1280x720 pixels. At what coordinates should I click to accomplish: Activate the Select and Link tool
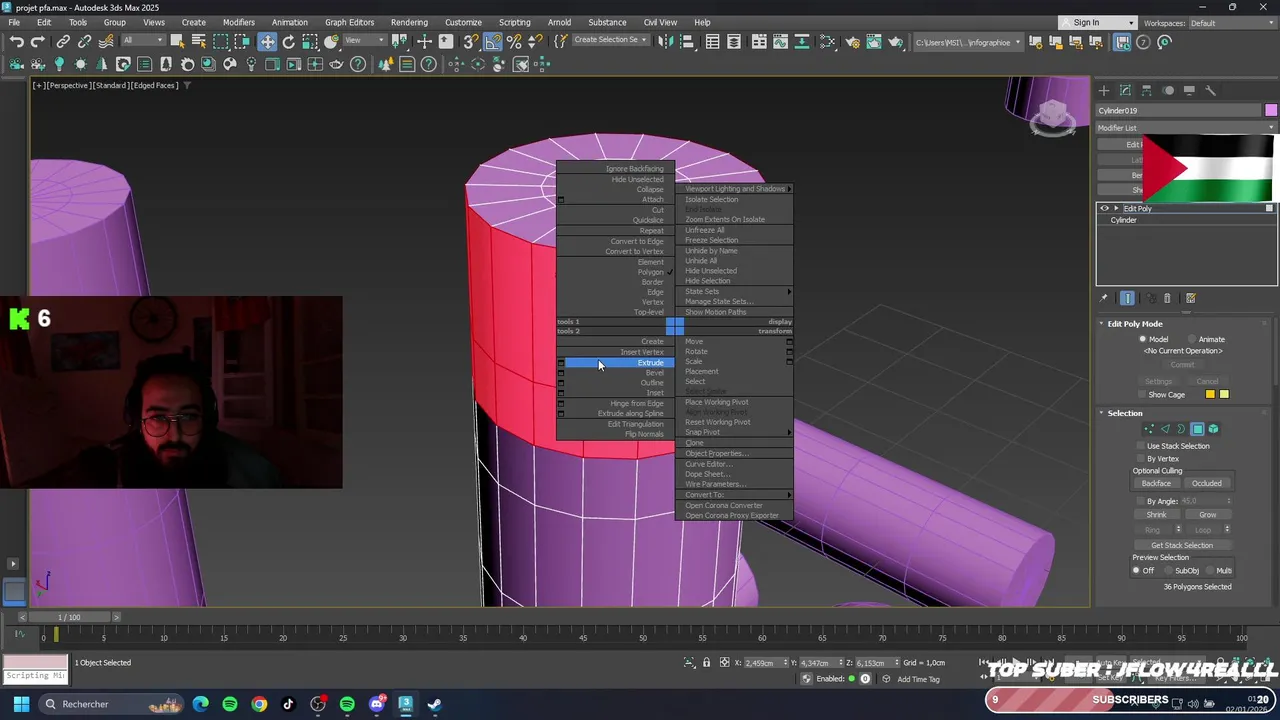(63, 42)
